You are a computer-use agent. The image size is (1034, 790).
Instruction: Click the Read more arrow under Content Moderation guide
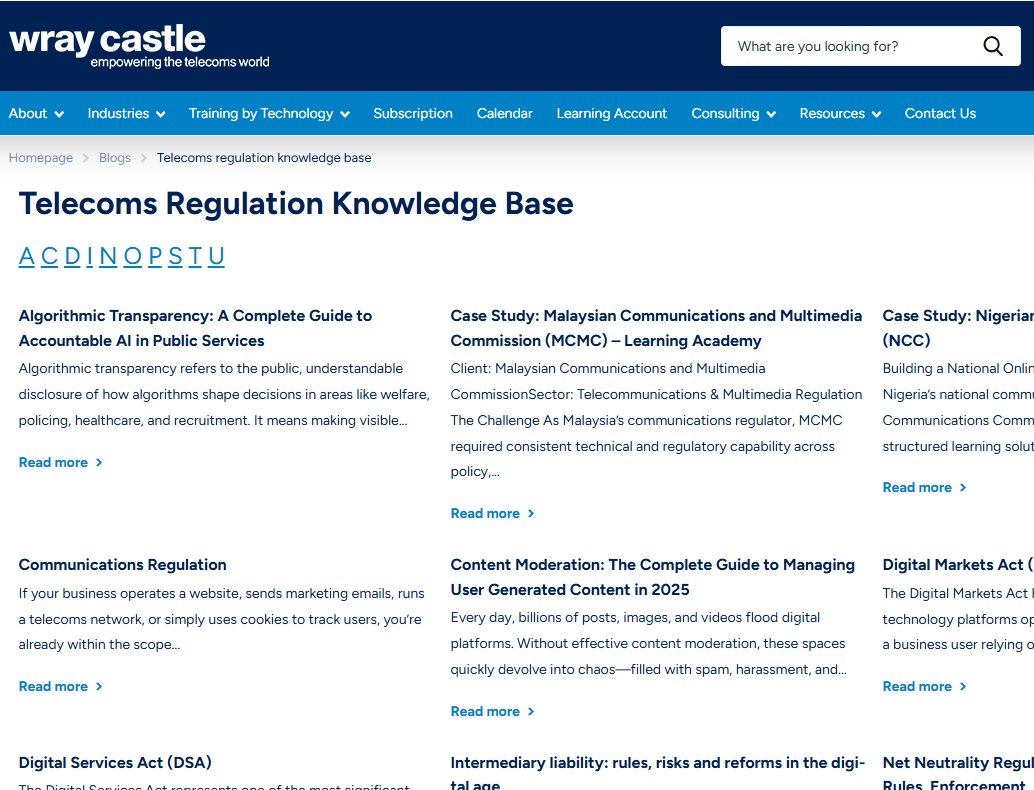point(530,711)
